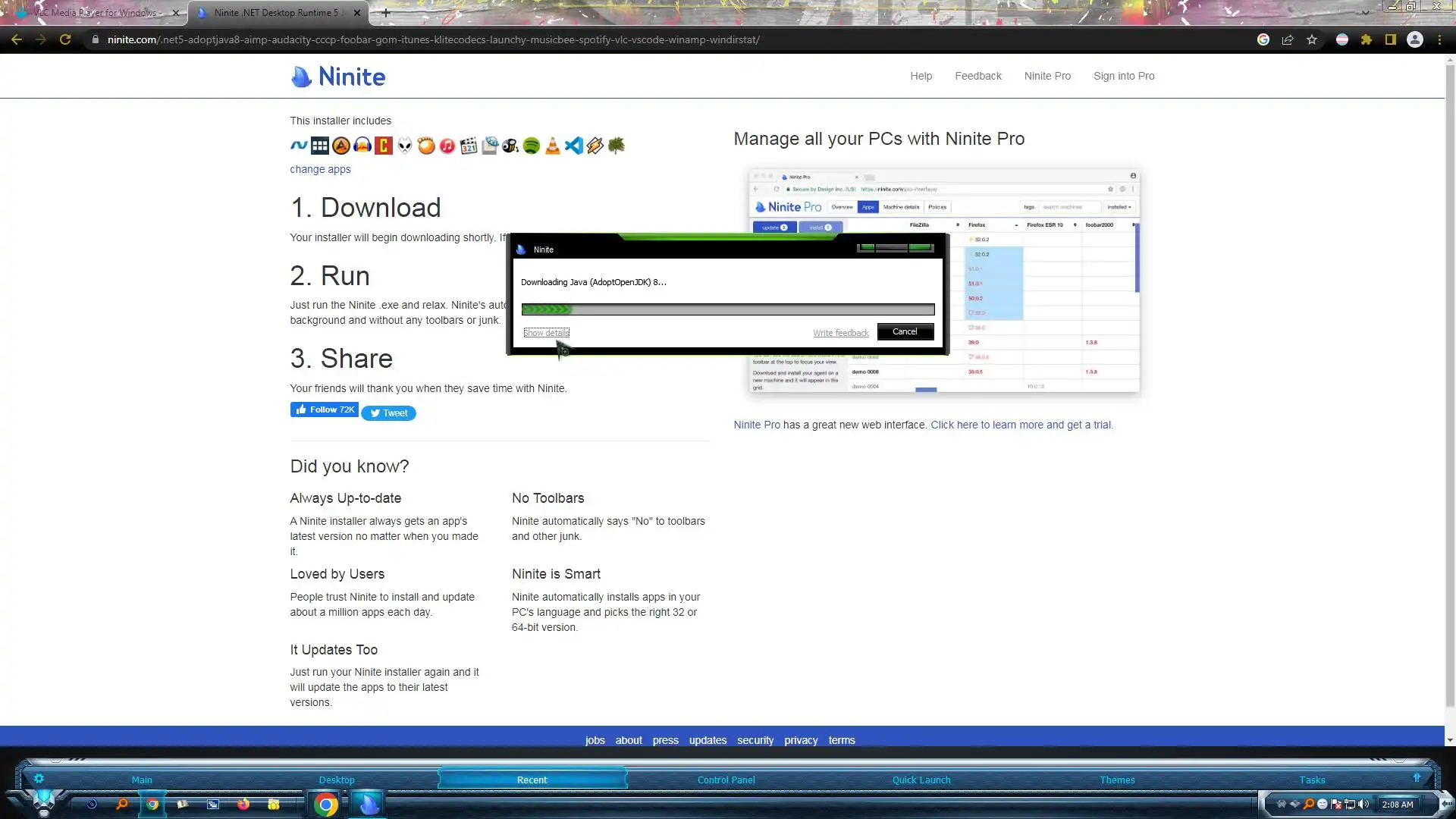Screen dimensions: 1456x819
Task: Click the download progress bar
Action: pyautogui.click(x=727, y=309)
